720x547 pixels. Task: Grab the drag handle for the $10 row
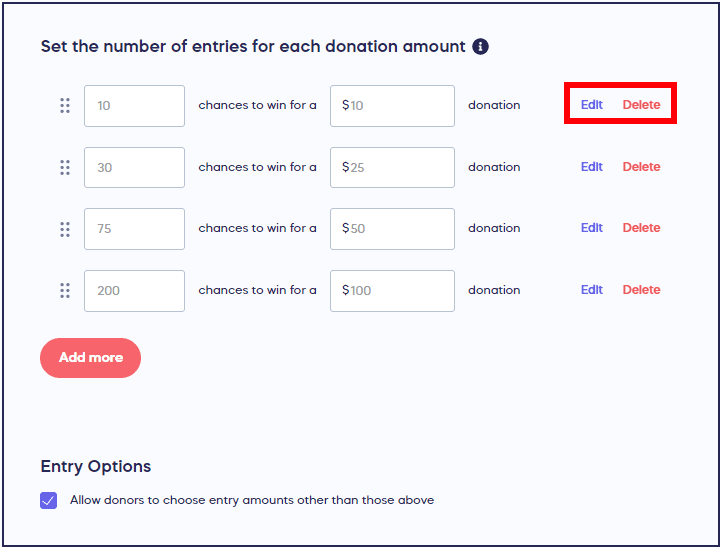[x=65, y=105]
